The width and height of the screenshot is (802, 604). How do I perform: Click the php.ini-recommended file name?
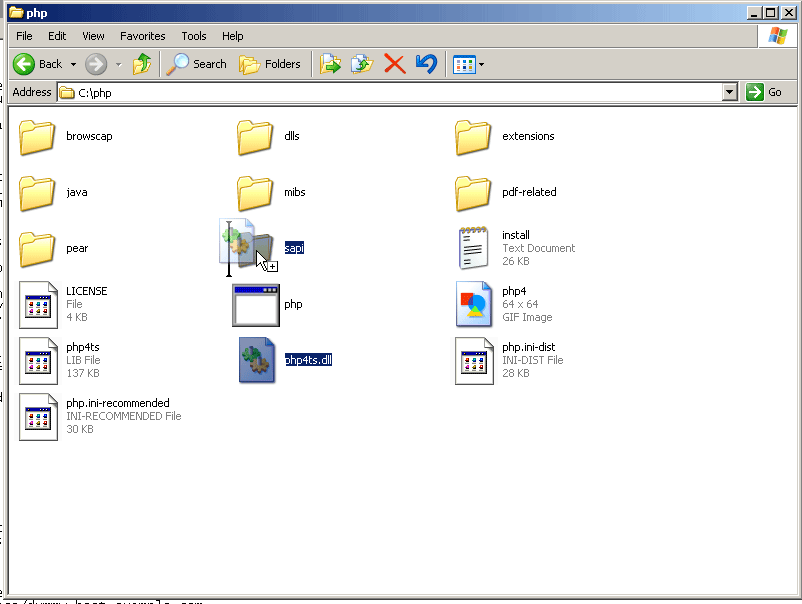click(x=118, y=403)
